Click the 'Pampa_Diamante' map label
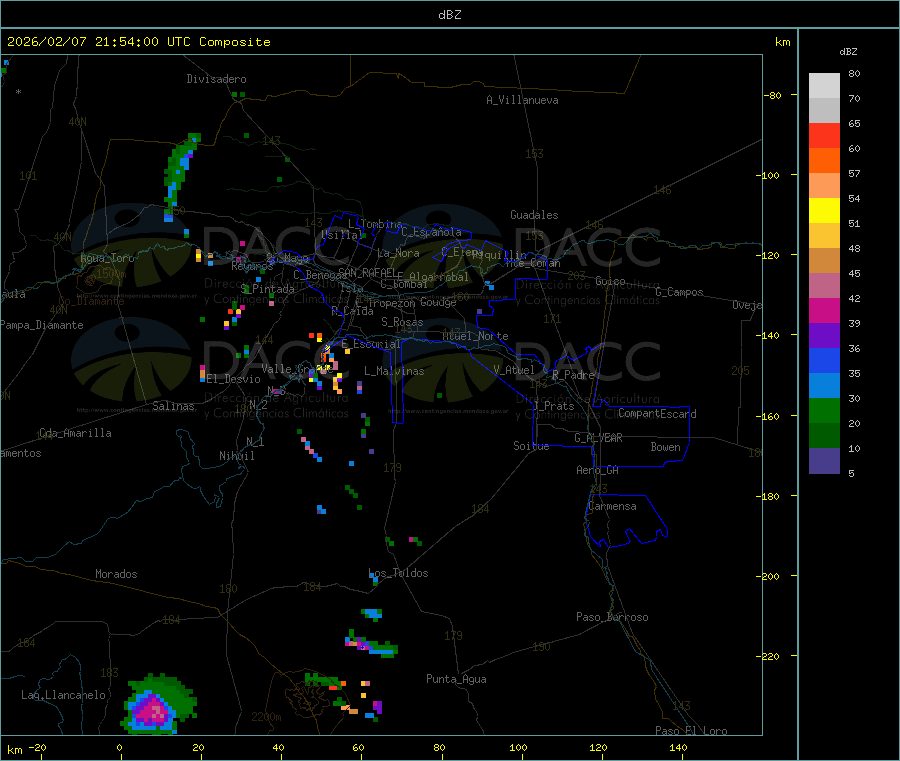 42,325
